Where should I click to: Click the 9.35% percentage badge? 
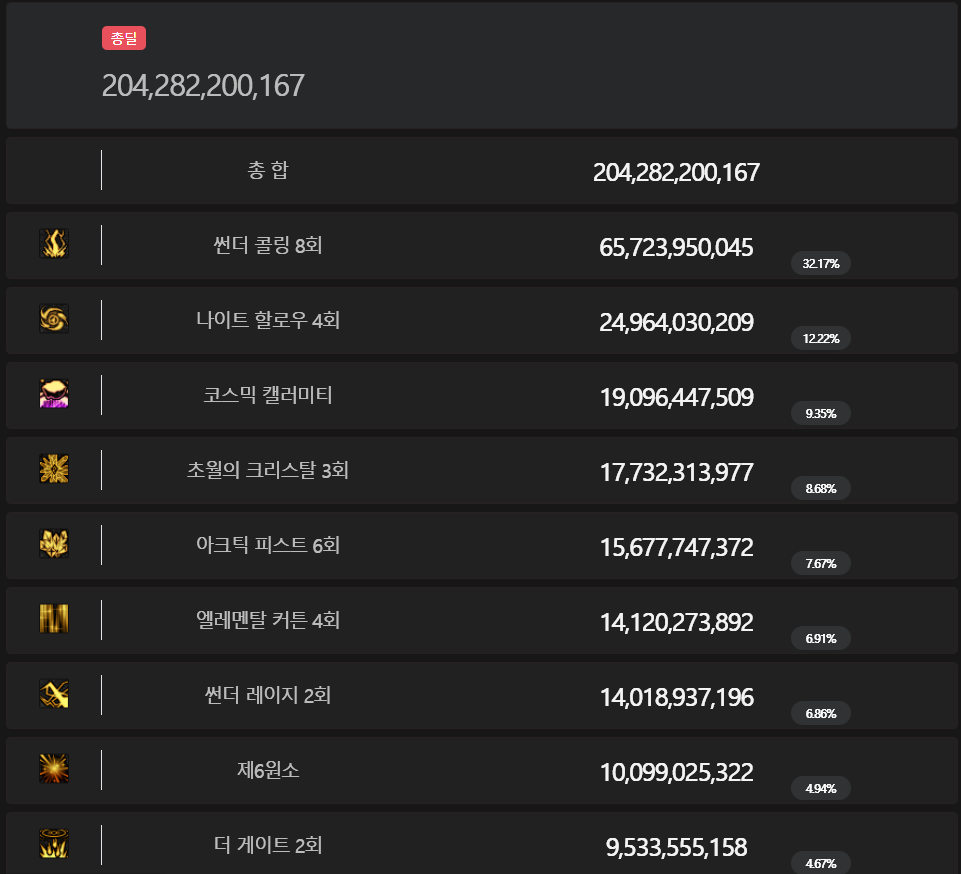tap(821, 414)
